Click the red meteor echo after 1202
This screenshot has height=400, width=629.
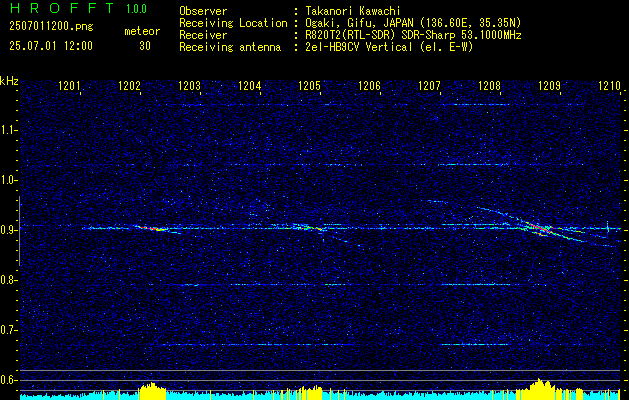[x=152, y=228]
